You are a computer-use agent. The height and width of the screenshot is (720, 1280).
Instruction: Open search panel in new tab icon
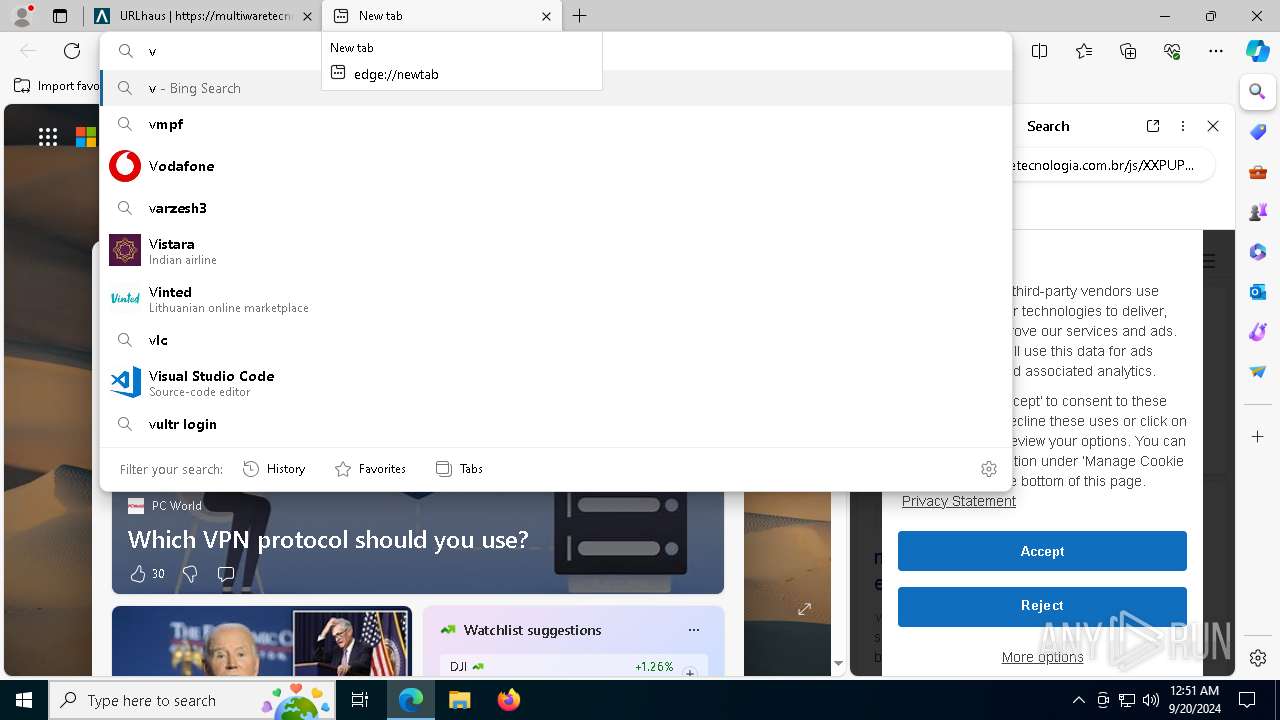[1153, 126]
